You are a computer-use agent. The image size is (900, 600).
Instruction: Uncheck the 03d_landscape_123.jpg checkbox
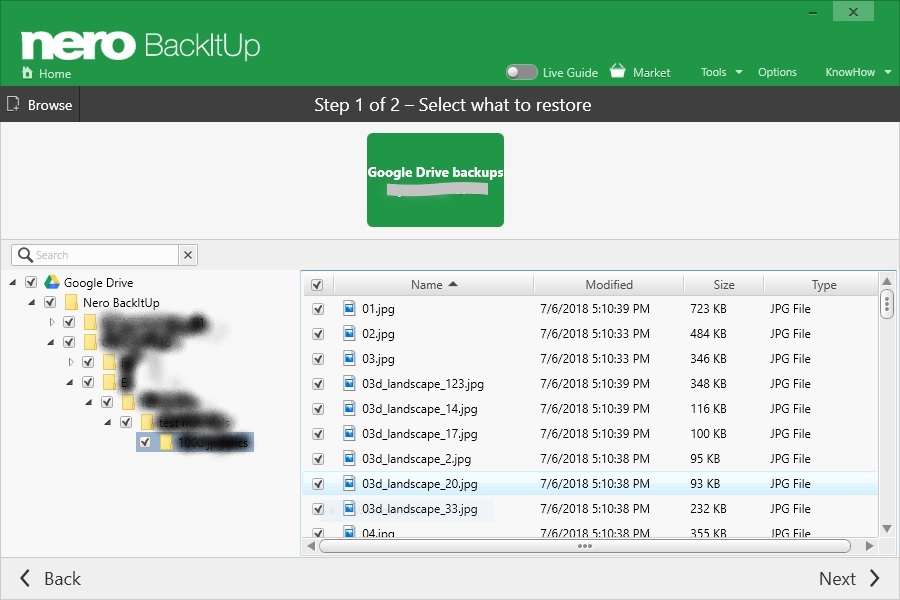pos(318,384)
